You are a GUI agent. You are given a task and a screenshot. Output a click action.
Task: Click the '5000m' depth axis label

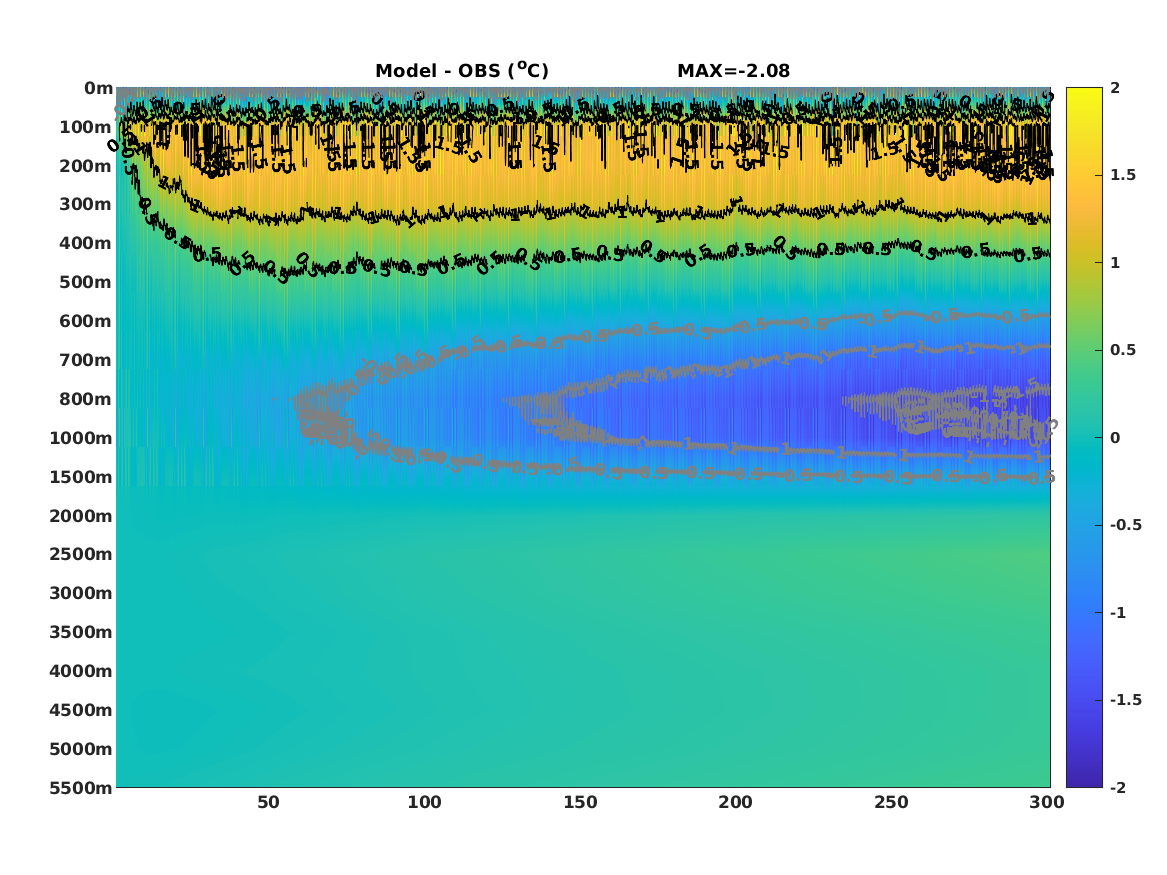pos(81,749)
